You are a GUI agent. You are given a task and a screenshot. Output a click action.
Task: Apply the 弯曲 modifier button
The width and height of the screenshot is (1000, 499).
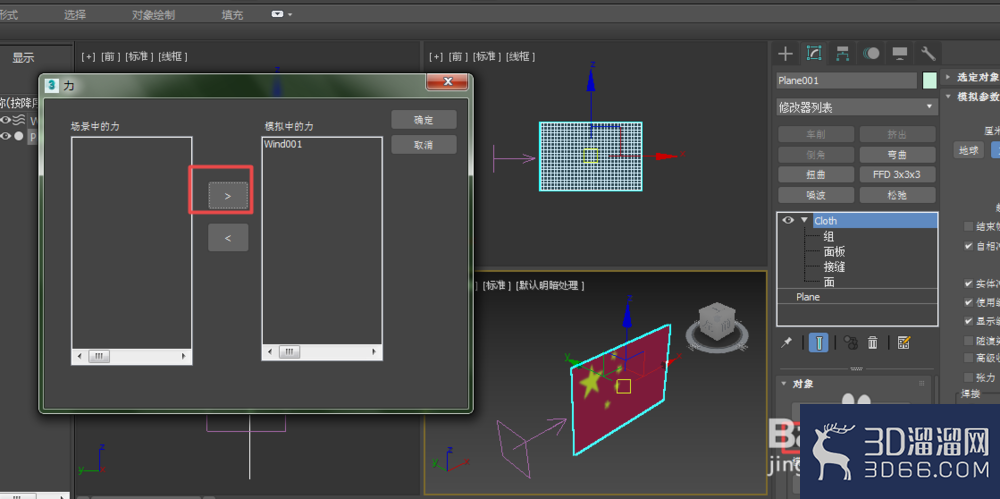897,154
